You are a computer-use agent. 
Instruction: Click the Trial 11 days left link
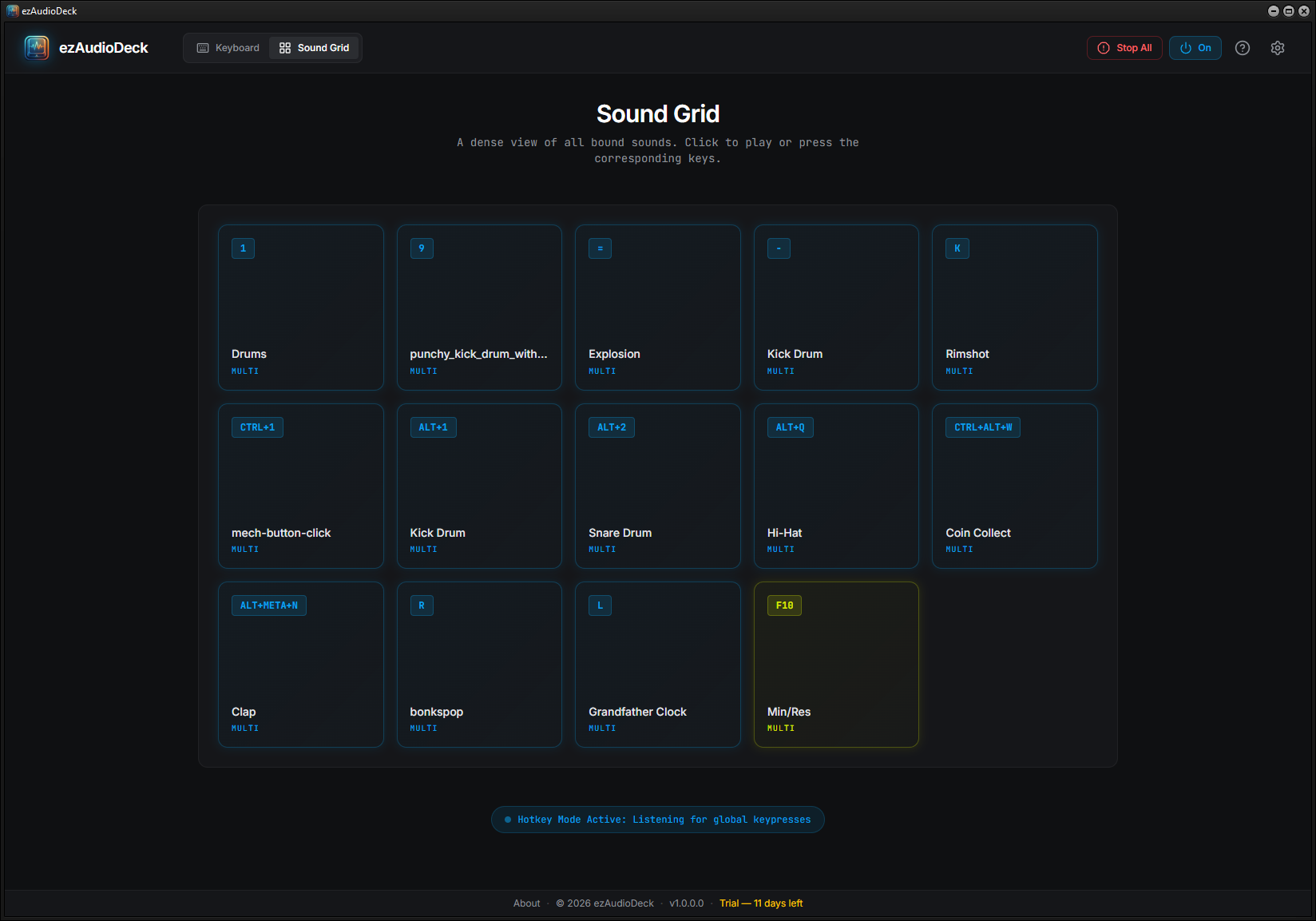(760, 903)
